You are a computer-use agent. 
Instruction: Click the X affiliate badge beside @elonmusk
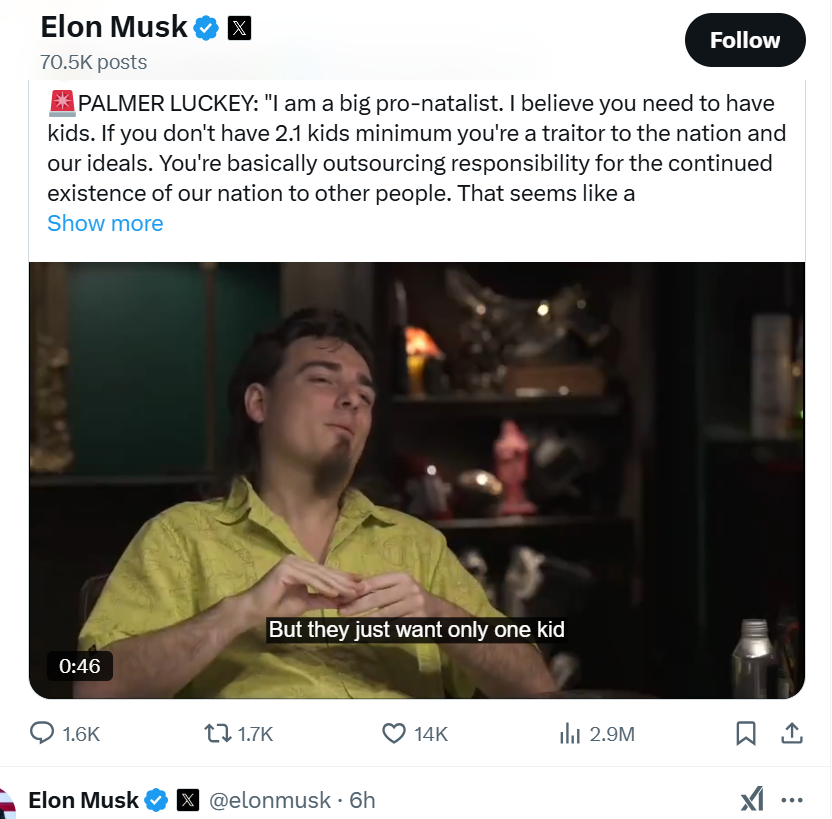coord(188,800)
